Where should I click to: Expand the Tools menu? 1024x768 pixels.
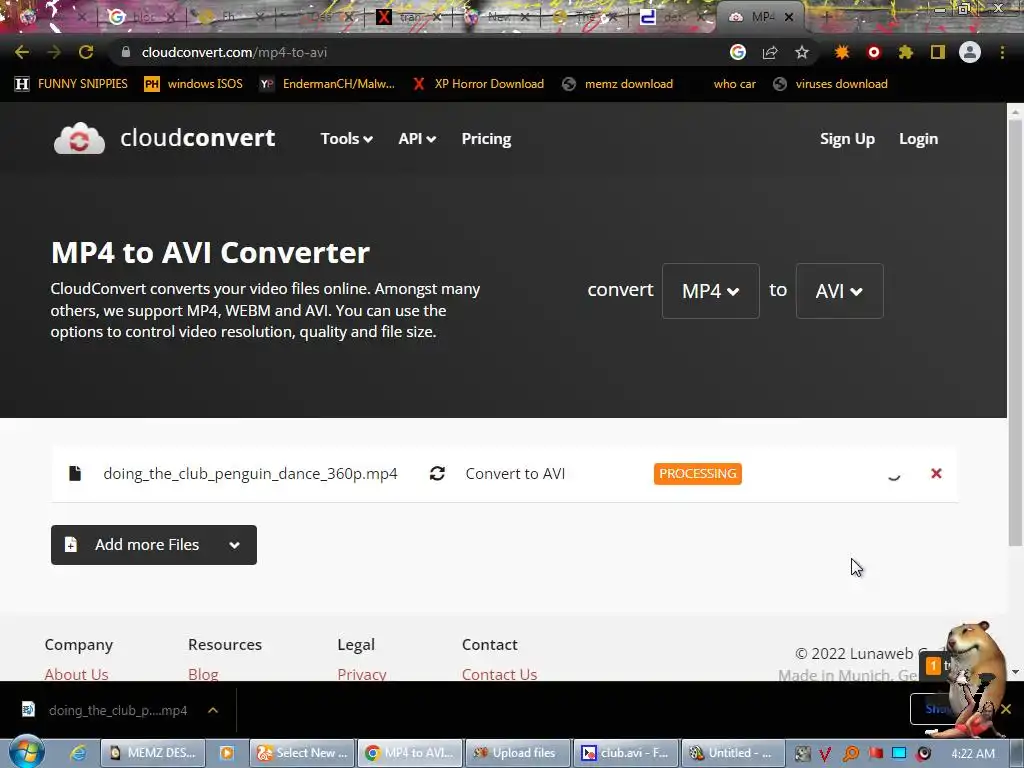coord(346,138)
